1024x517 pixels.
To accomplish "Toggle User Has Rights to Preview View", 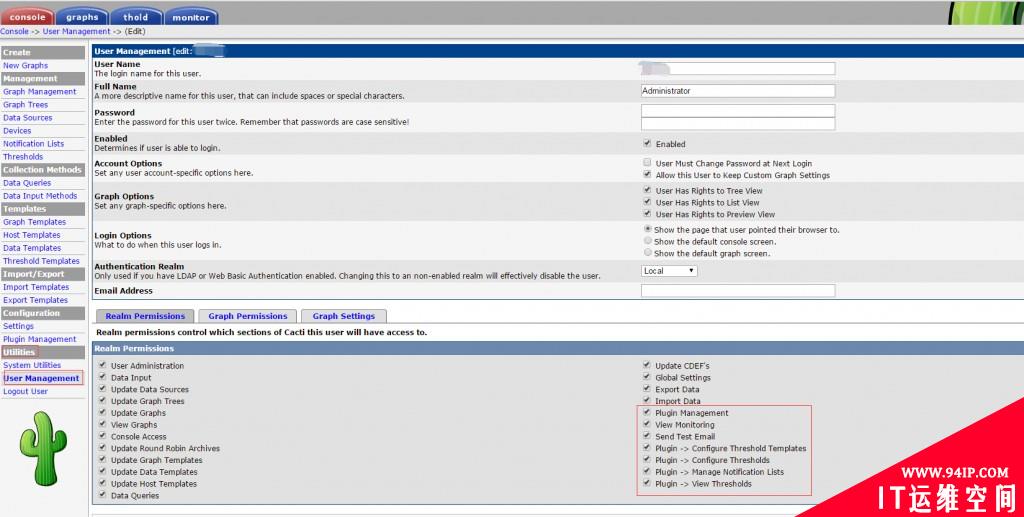I will tap(647, 213).
